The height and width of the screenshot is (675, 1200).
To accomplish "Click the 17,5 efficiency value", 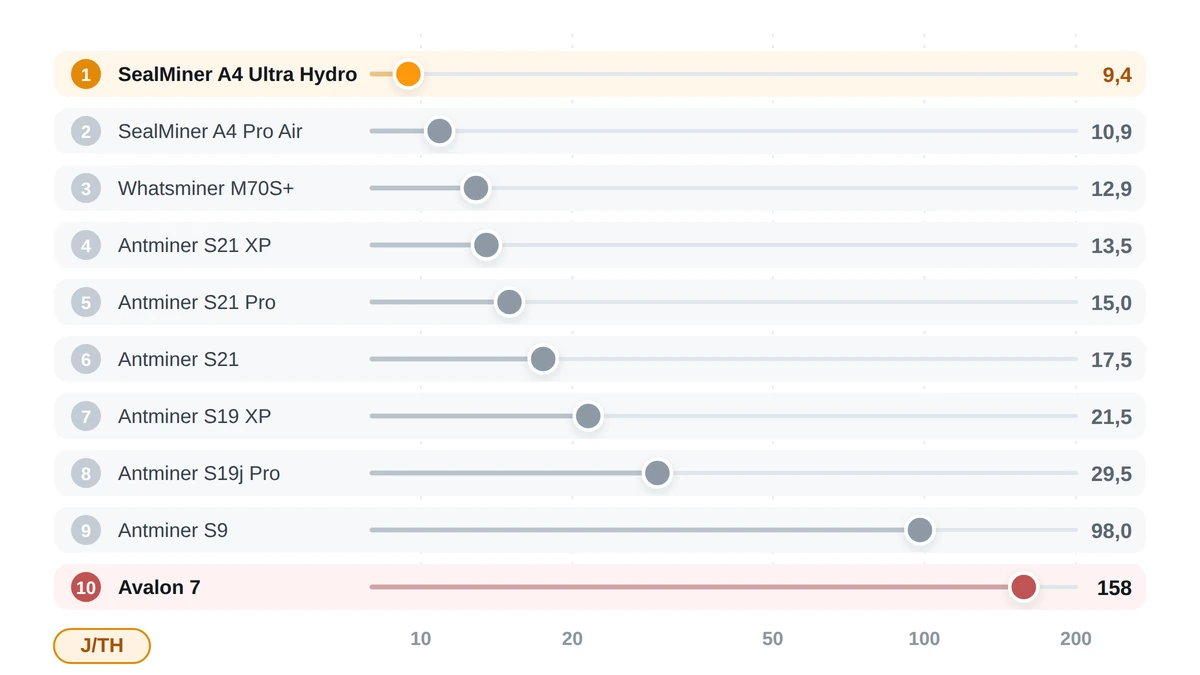I will tap(1111, 360).
